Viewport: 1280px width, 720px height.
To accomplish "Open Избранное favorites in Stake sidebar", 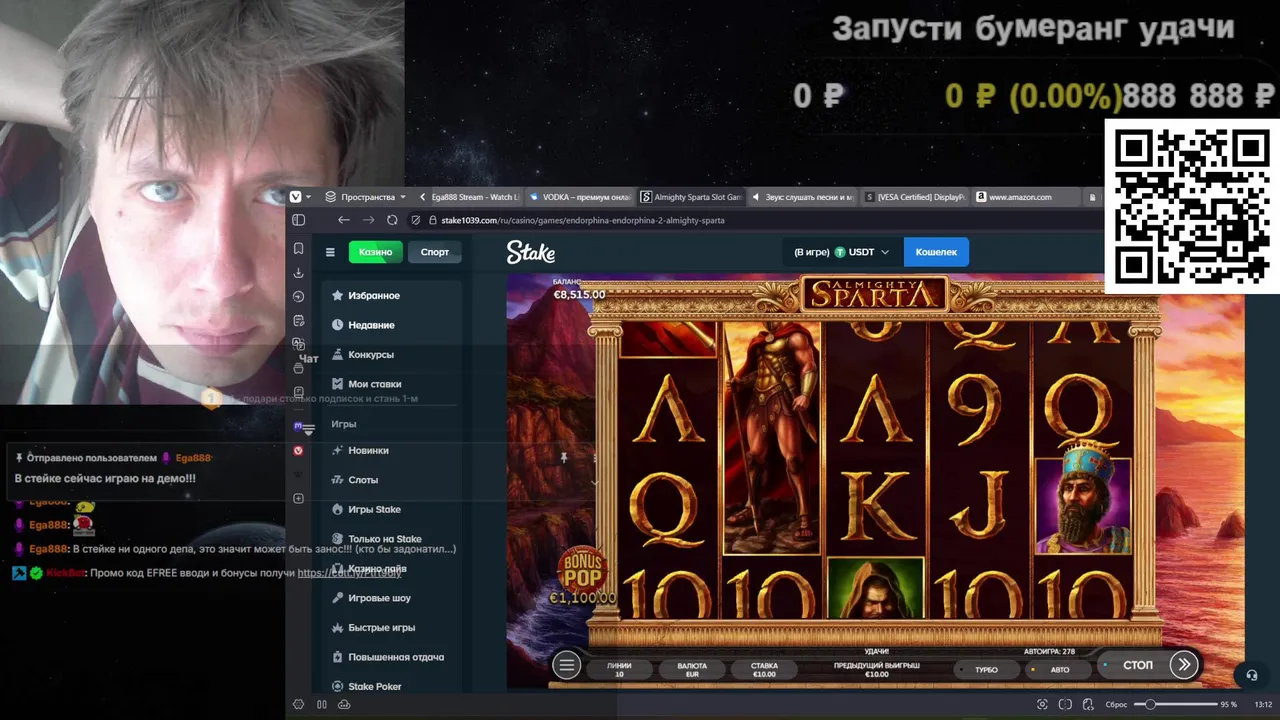I will pos(392,296).
